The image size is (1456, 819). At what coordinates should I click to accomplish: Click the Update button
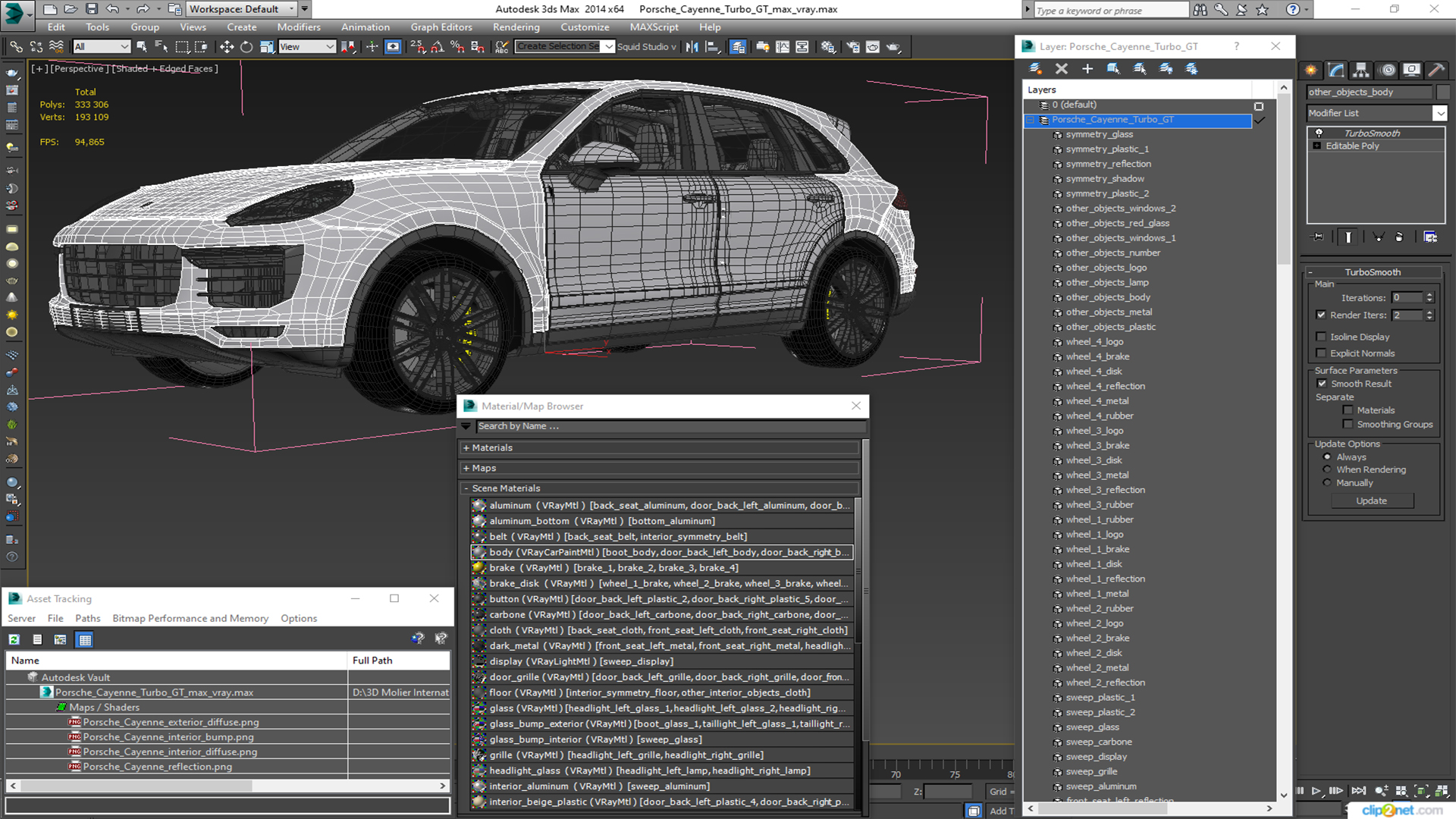(x=1371, y=500)
